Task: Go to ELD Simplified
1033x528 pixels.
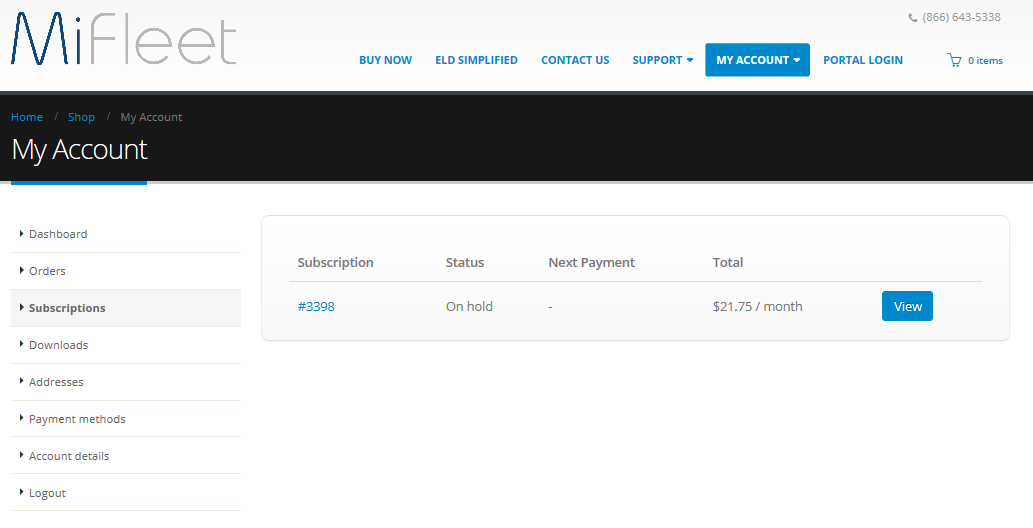Action: coord(476,60)
